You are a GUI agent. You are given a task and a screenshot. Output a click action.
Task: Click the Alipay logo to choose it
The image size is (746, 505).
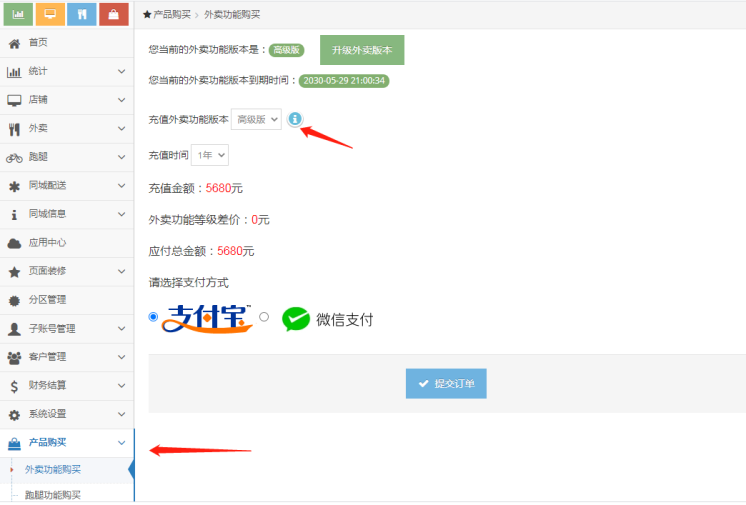coord(207,317)
